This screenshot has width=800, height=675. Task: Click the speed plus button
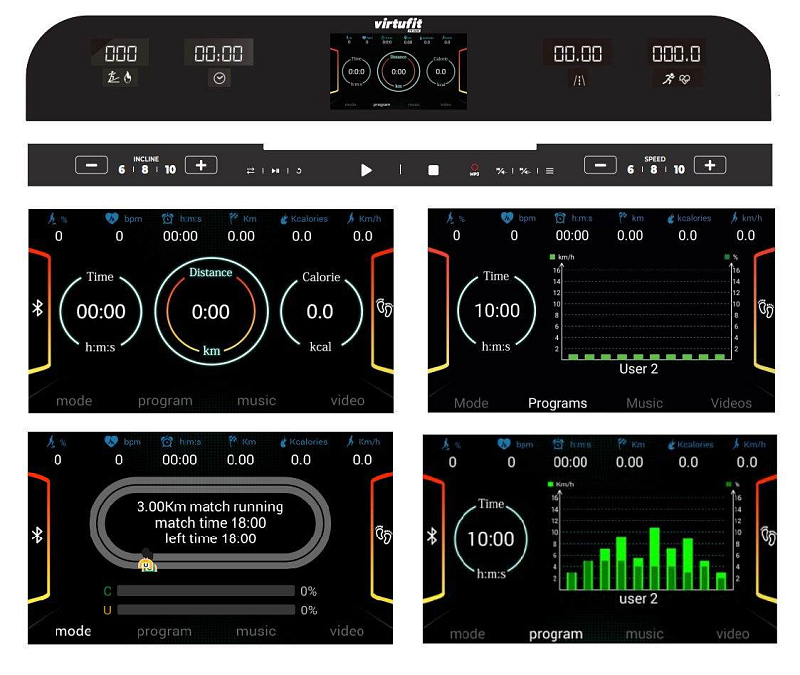(710, 165)
